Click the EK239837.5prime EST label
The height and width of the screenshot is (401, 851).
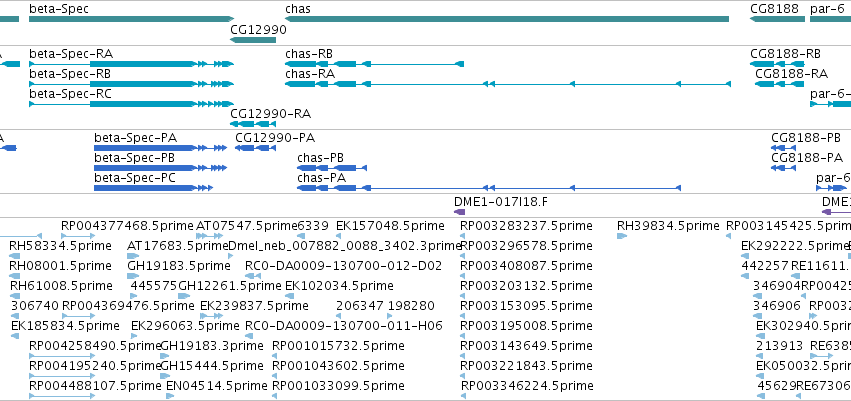pyautogui.click(x=255, y=305)
